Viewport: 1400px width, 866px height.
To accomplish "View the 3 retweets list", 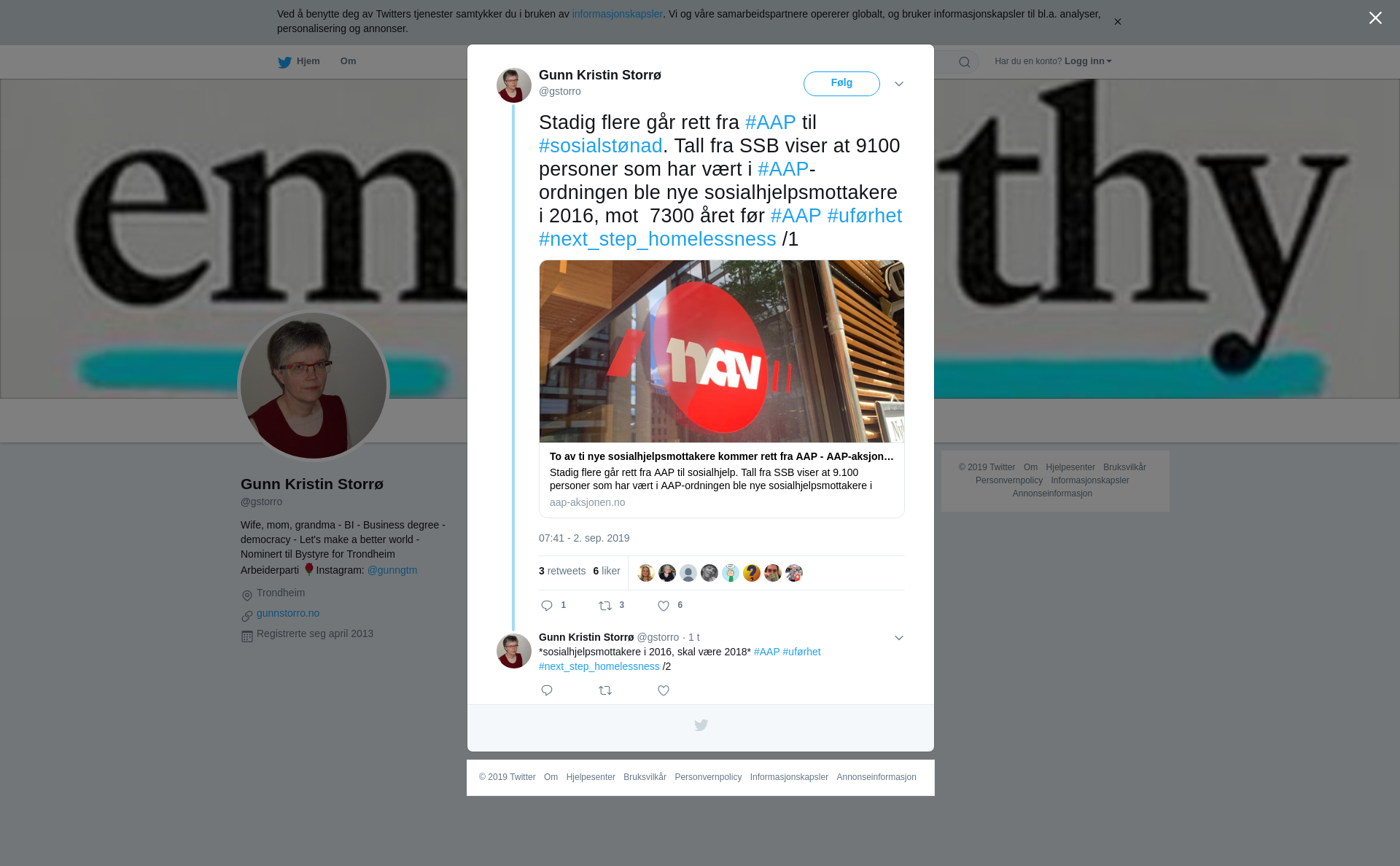I will (x=562, y=572).
